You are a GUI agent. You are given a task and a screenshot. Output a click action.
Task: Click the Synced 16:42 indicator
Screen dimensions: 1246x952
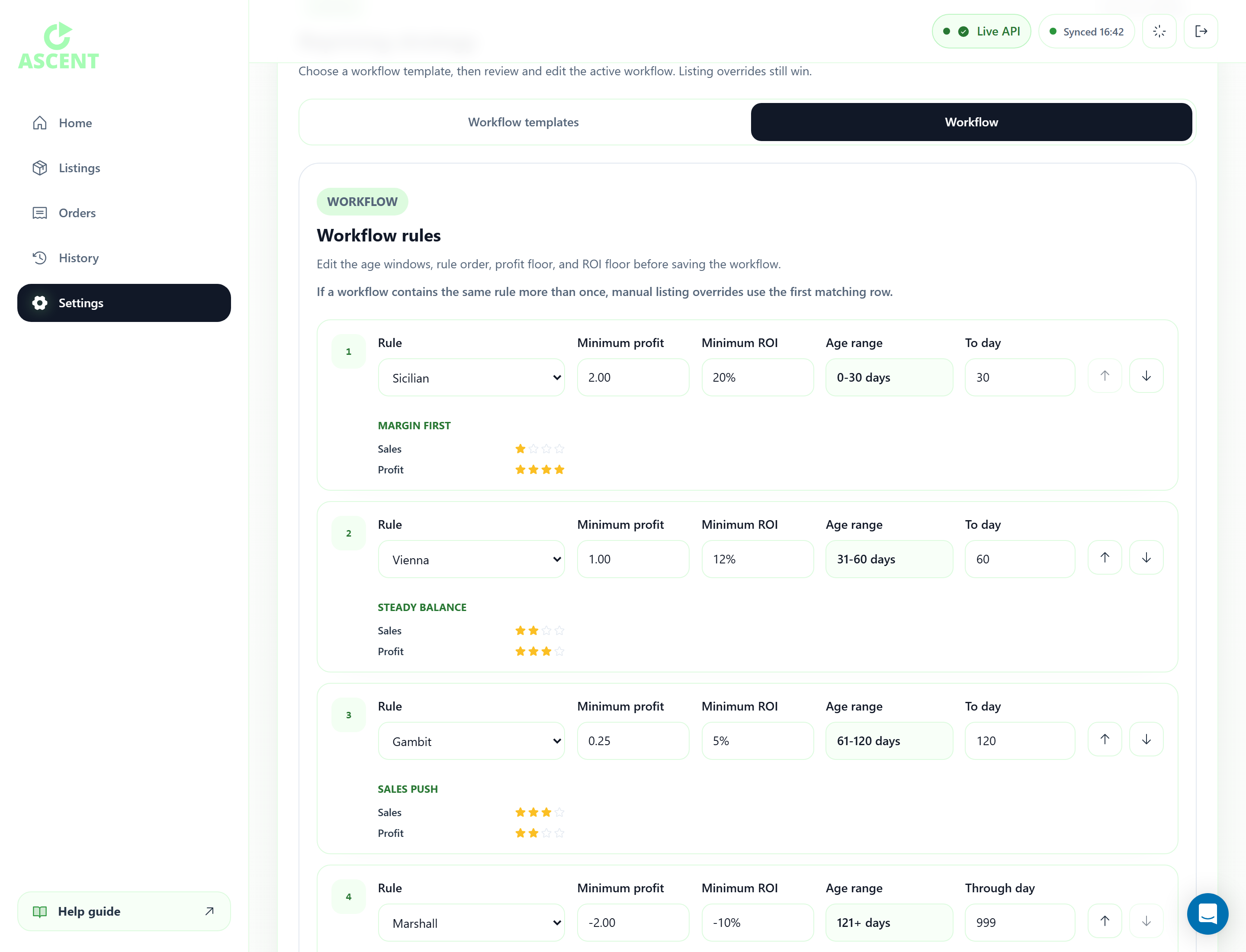point(1086,31)
